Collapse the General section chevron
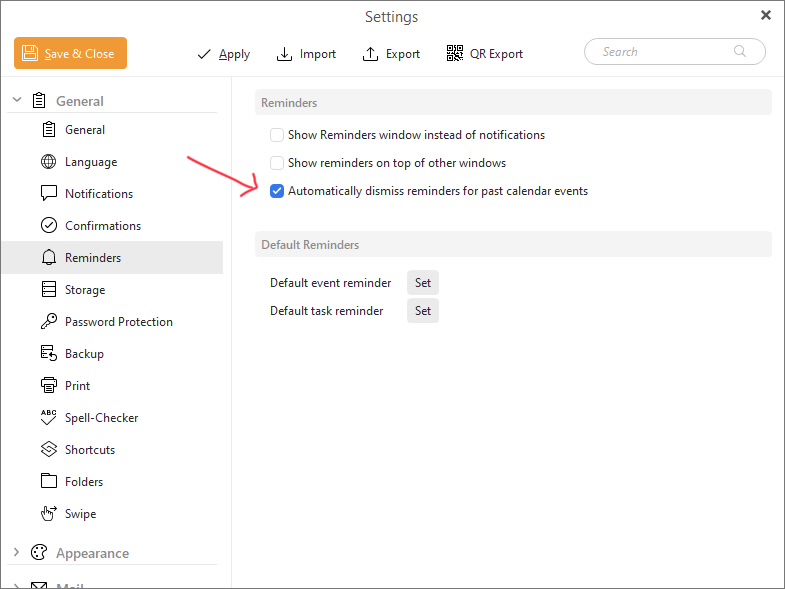The image size is (785, 589). (x=16, y=101)
